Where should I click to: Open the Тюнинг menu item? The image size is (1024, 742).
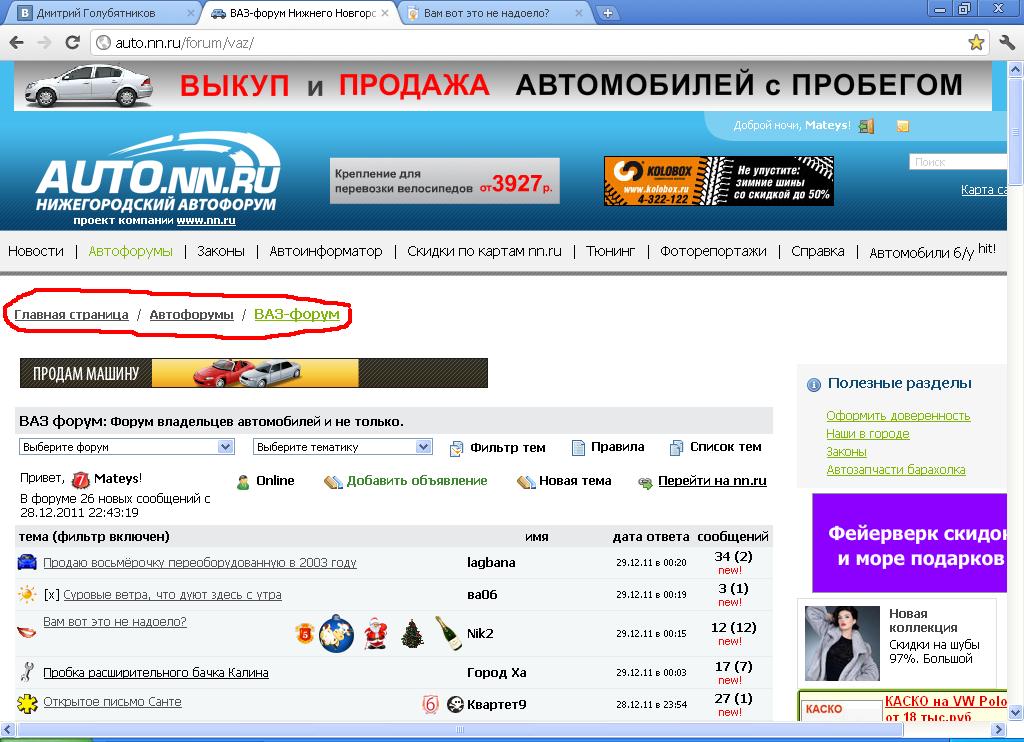pyautogui.click(x=611, y=251)
